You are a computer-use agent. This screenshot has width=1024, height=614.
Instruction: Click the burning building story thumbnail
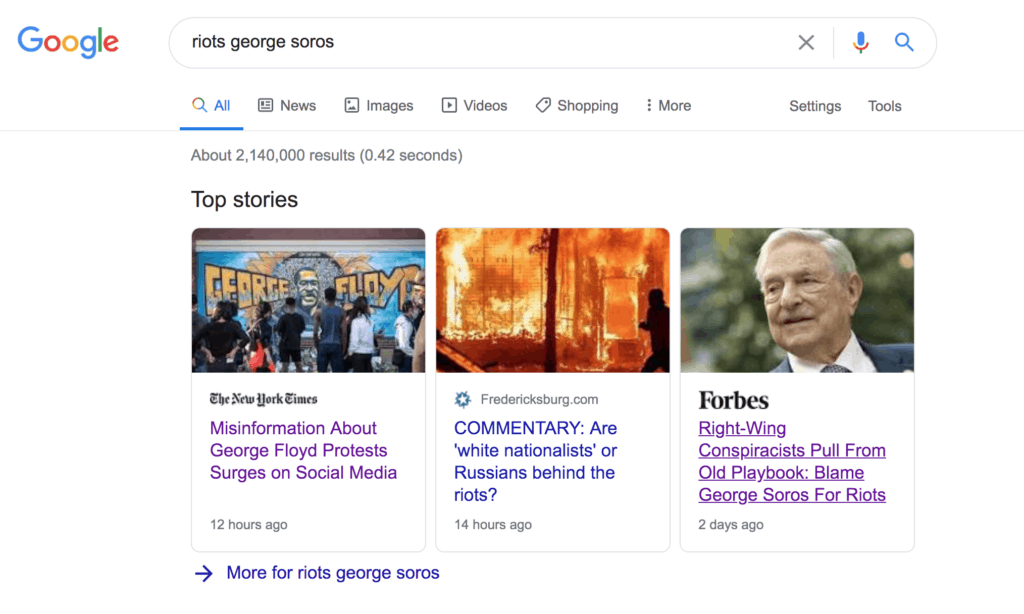552,300
